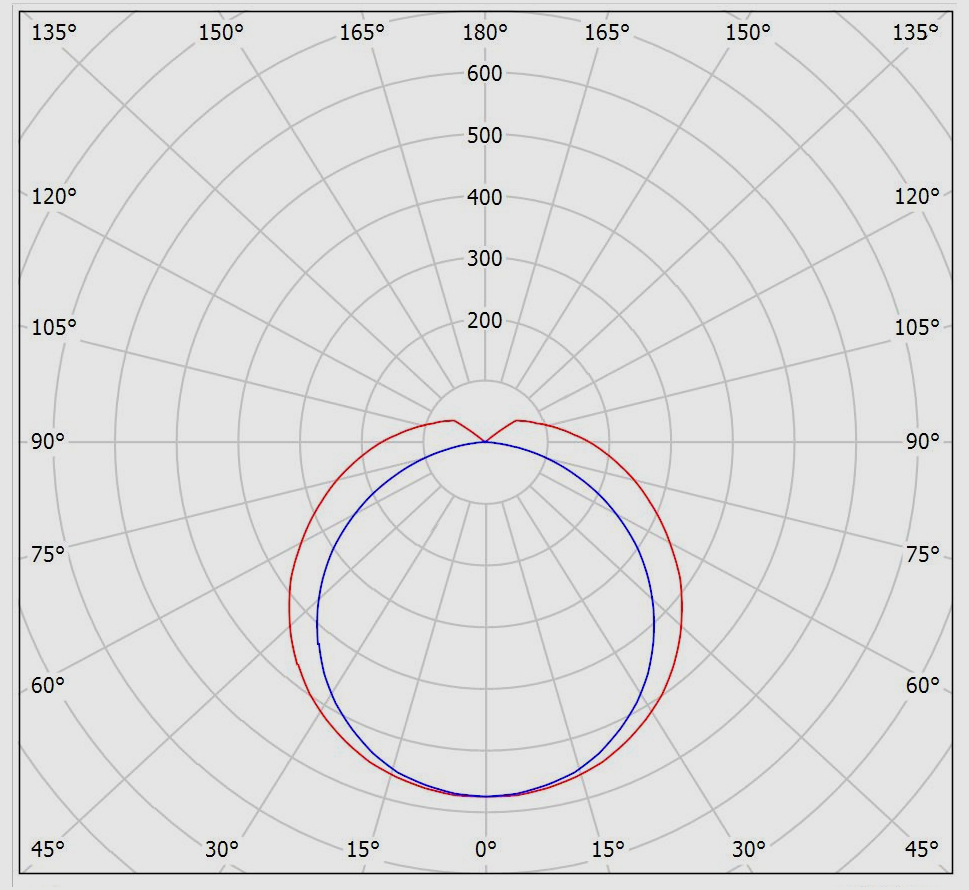Click the 300 radial scale label
Image resolution: width=969 pixels, height=890 pixels.
click(x=485, y=259)
